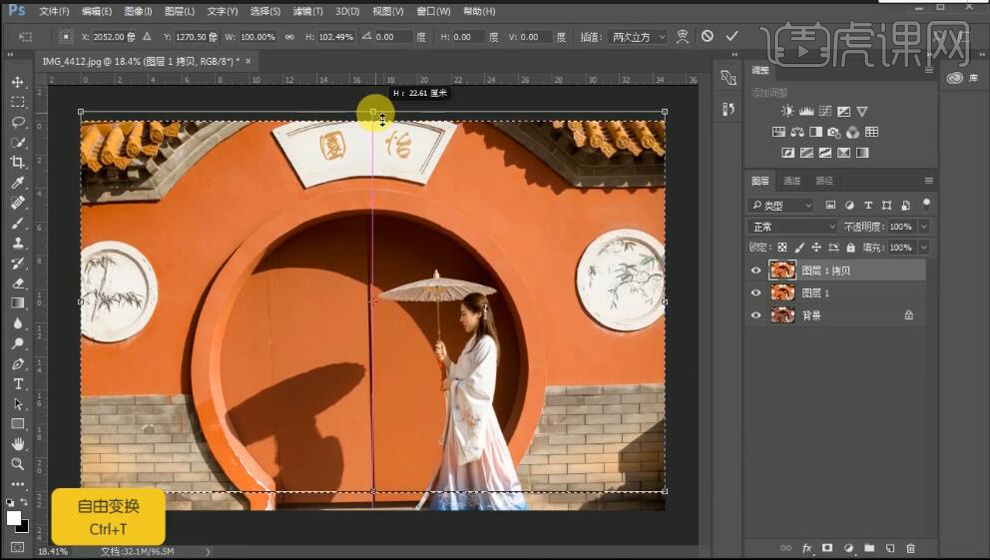Viewport: 990px width, 560px height.
Task: Select the Horizontal Type tool
Action: pos(18,384)
